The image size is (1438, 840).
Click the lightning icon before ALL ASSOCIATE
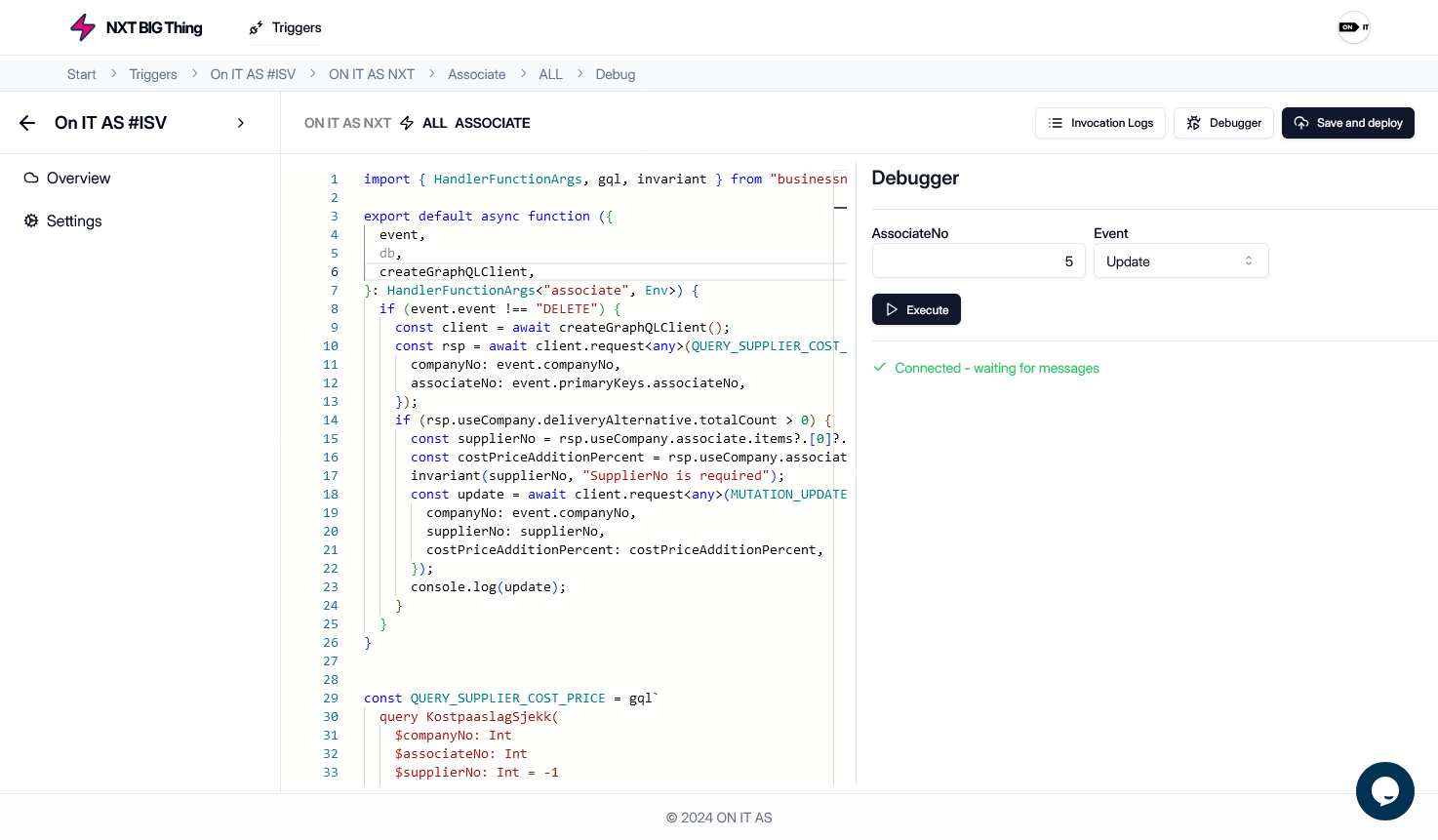(407, 123)
